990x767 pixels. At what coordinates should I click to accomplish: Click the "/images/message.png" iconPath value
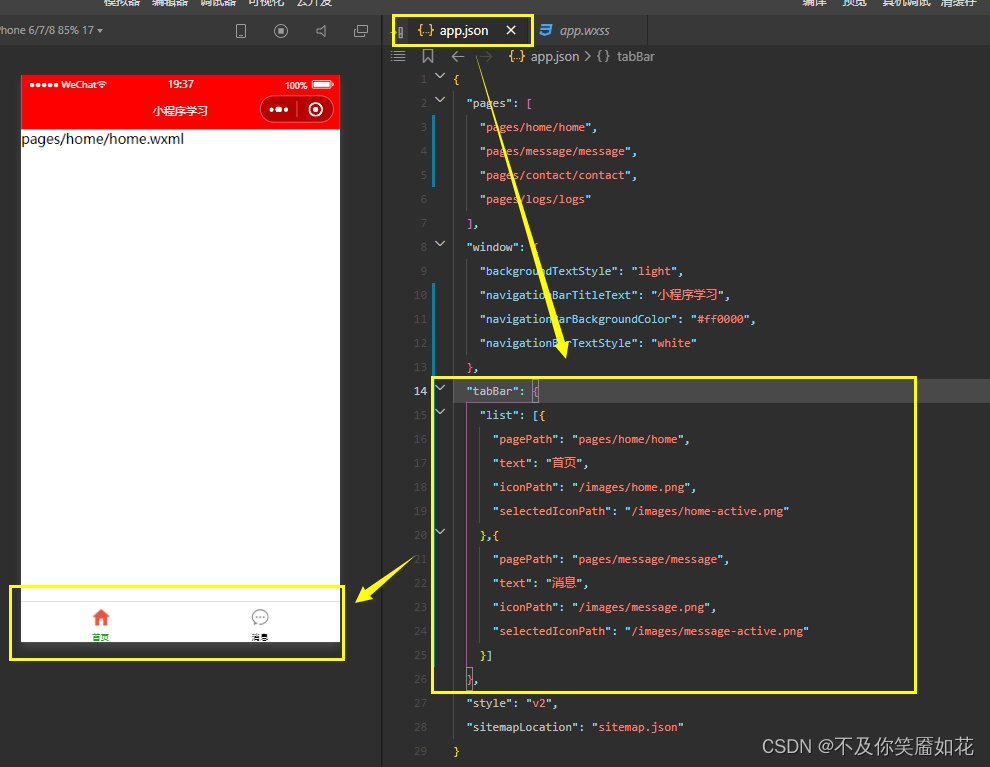(x=641, y=607)
